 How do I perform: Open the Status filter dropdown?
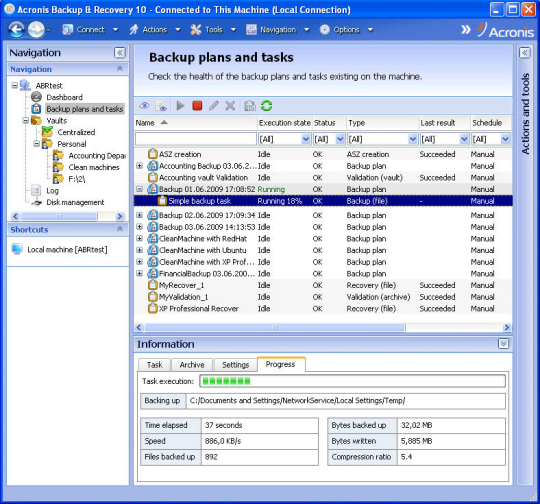(x=340, y=139)
